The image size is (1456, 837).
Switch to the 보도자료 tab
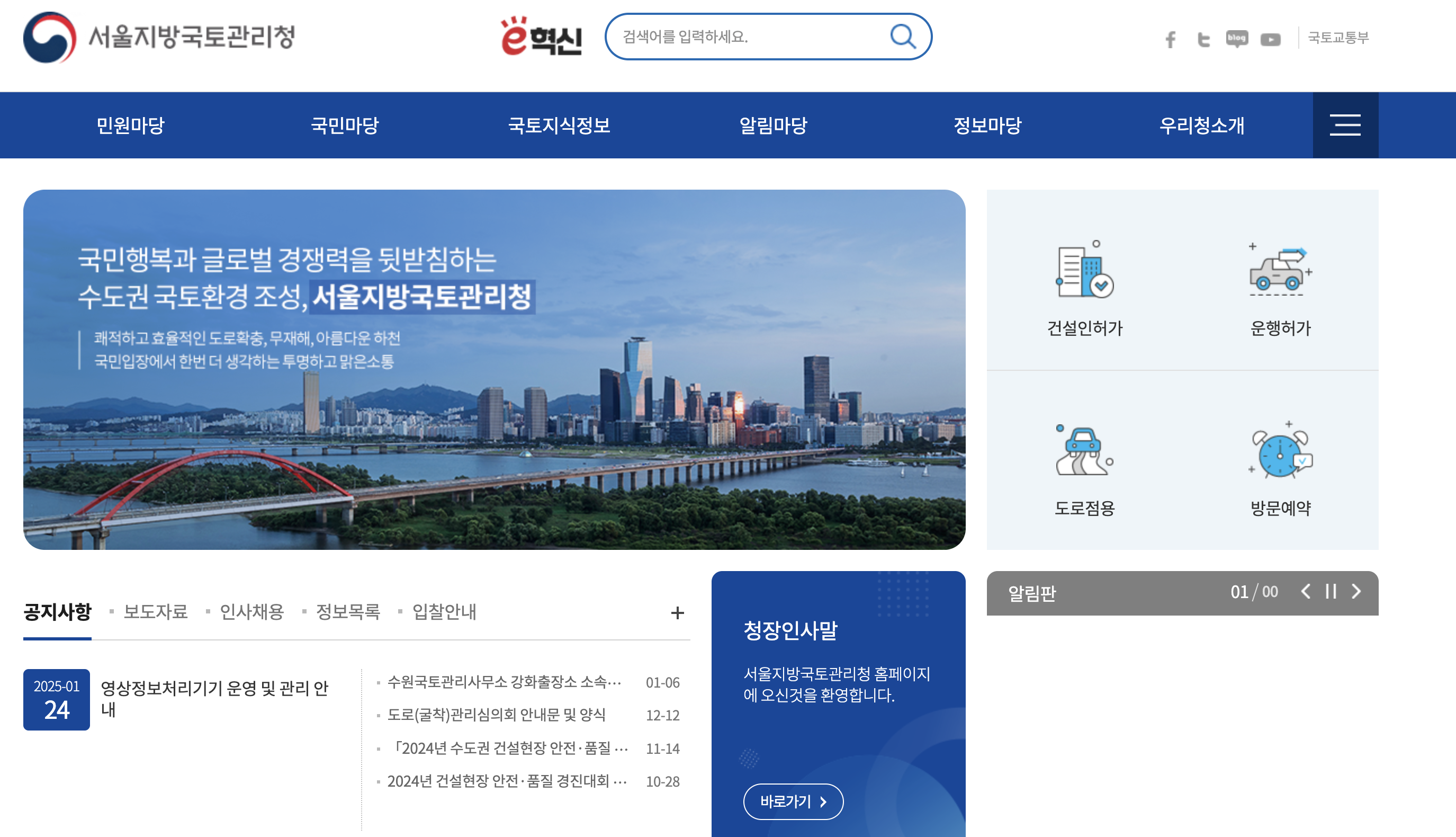(156, 612)
